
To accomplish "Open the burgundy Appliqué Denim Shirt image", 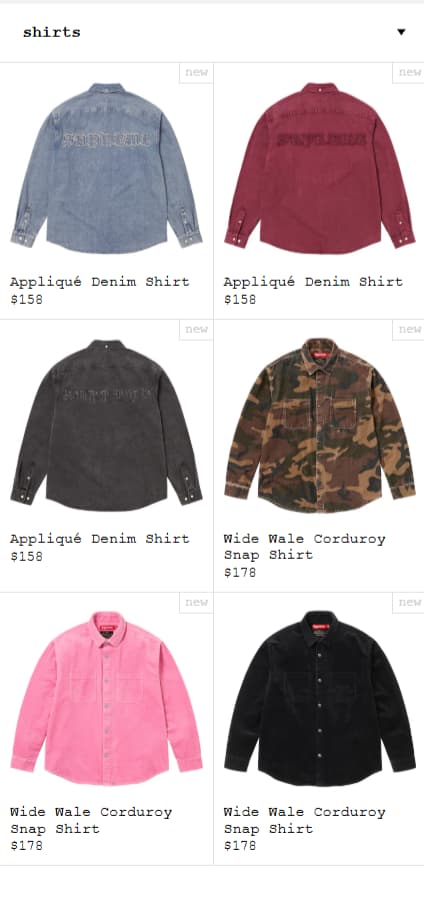I will [319, 168].
